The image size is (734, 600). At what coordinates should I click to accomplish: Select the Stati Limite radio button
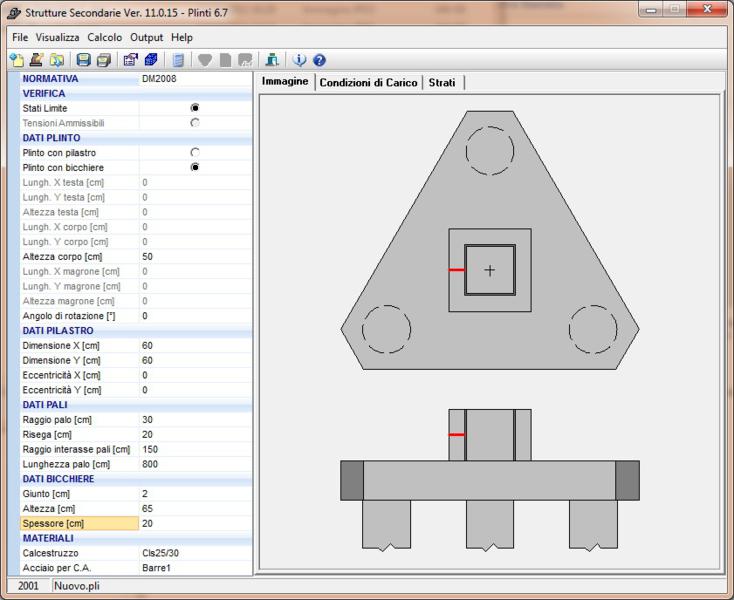(x=195, y=108)
